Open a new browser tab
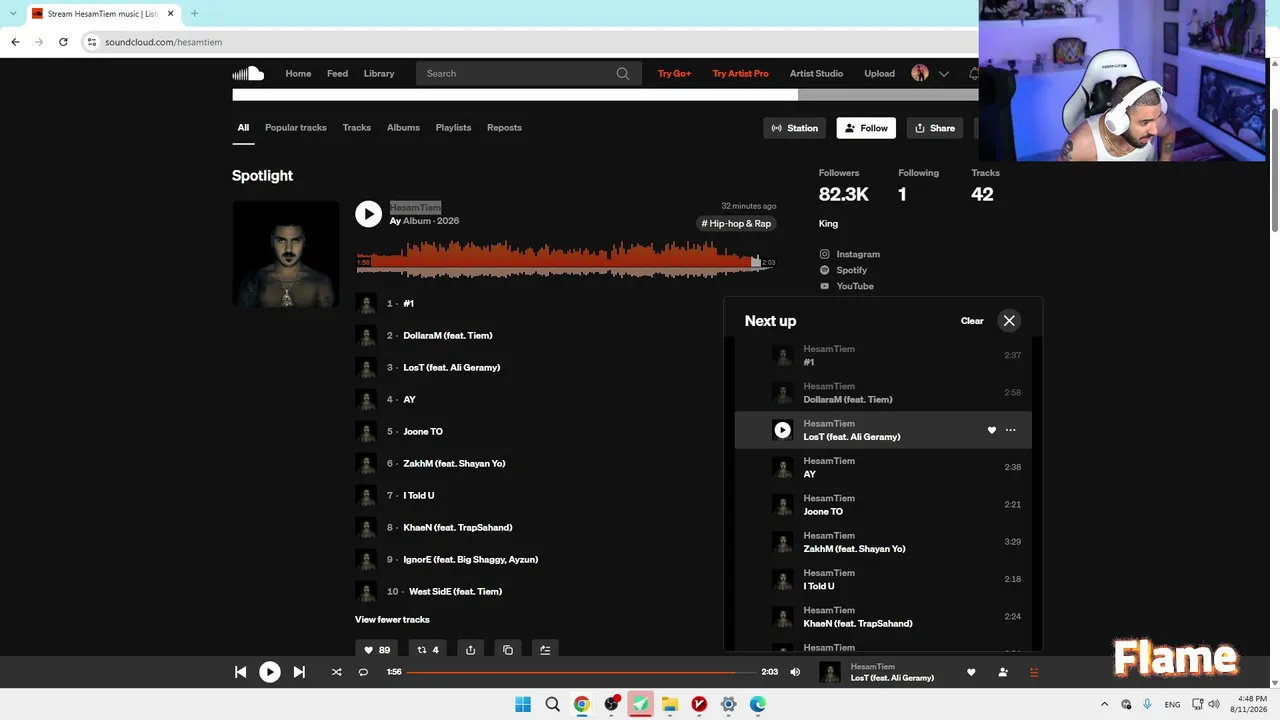This screenshot has height=720, width=1280. click(194, 14)
